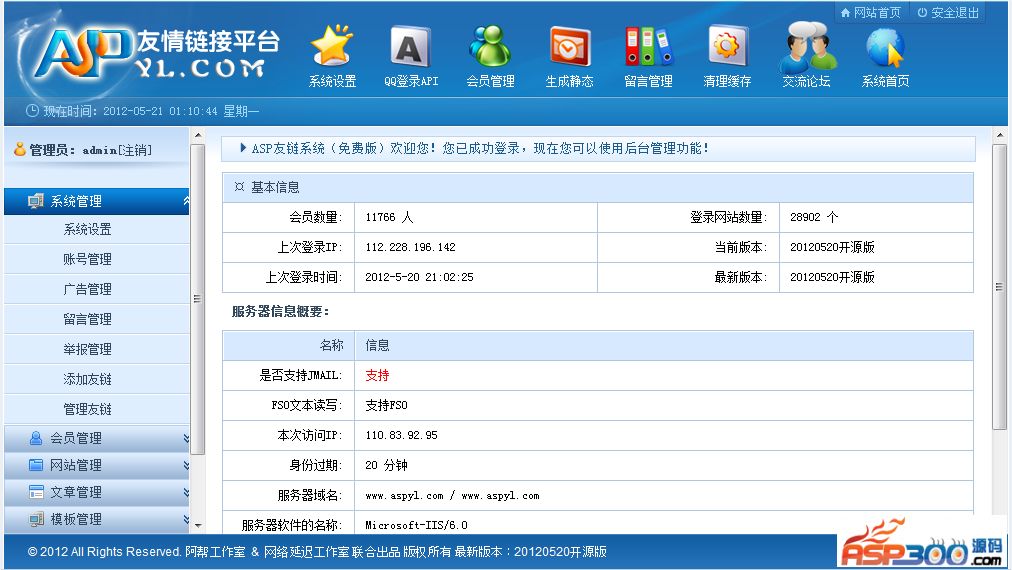This screenshot has width=1012, height=570.
Task: Click the site count 28902 个
Action: [x=814, y=218]
